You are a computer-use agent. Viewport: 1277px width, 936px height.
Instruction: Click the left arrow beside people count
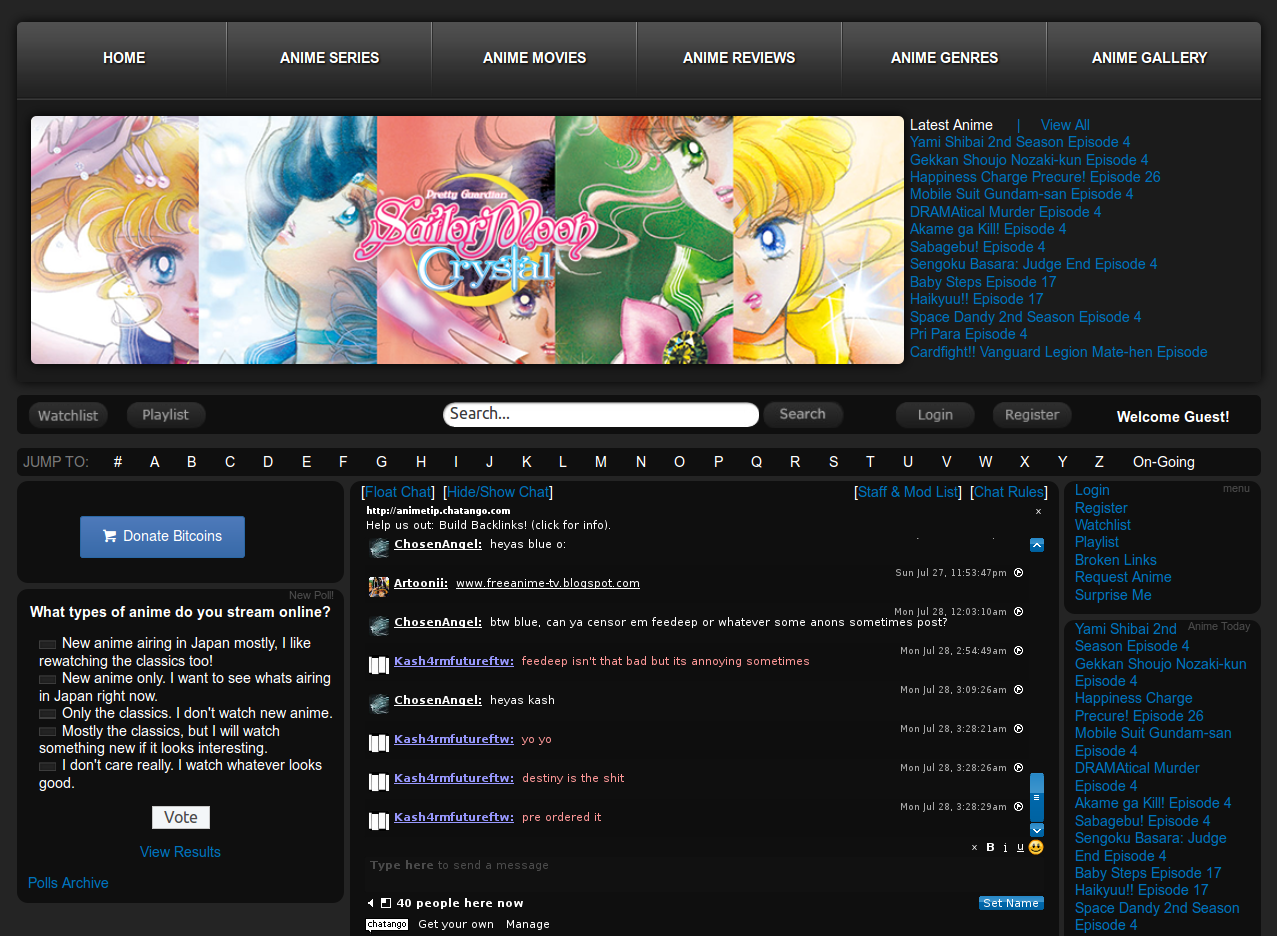pyautogui.click(x=371, y=903)
